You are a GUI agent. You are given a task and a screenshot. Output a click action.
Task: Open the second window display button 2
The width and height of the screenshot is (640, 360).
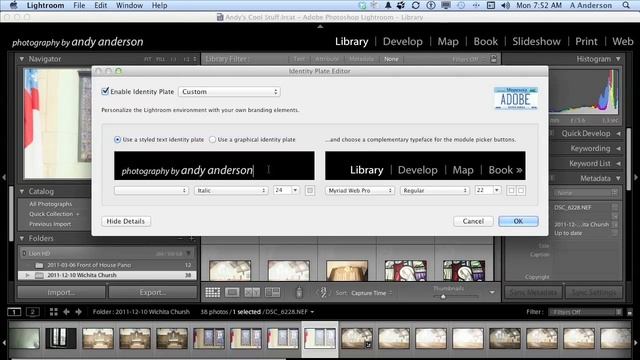(x=33, y=312)
